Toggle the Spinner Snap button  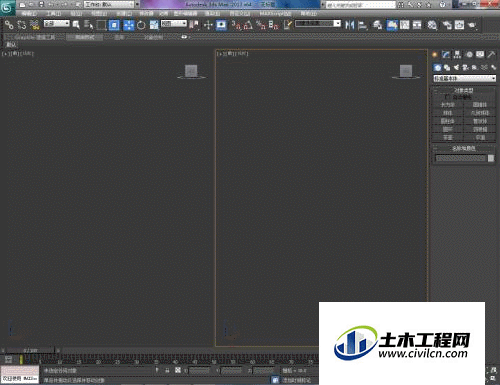pos(274,25)
